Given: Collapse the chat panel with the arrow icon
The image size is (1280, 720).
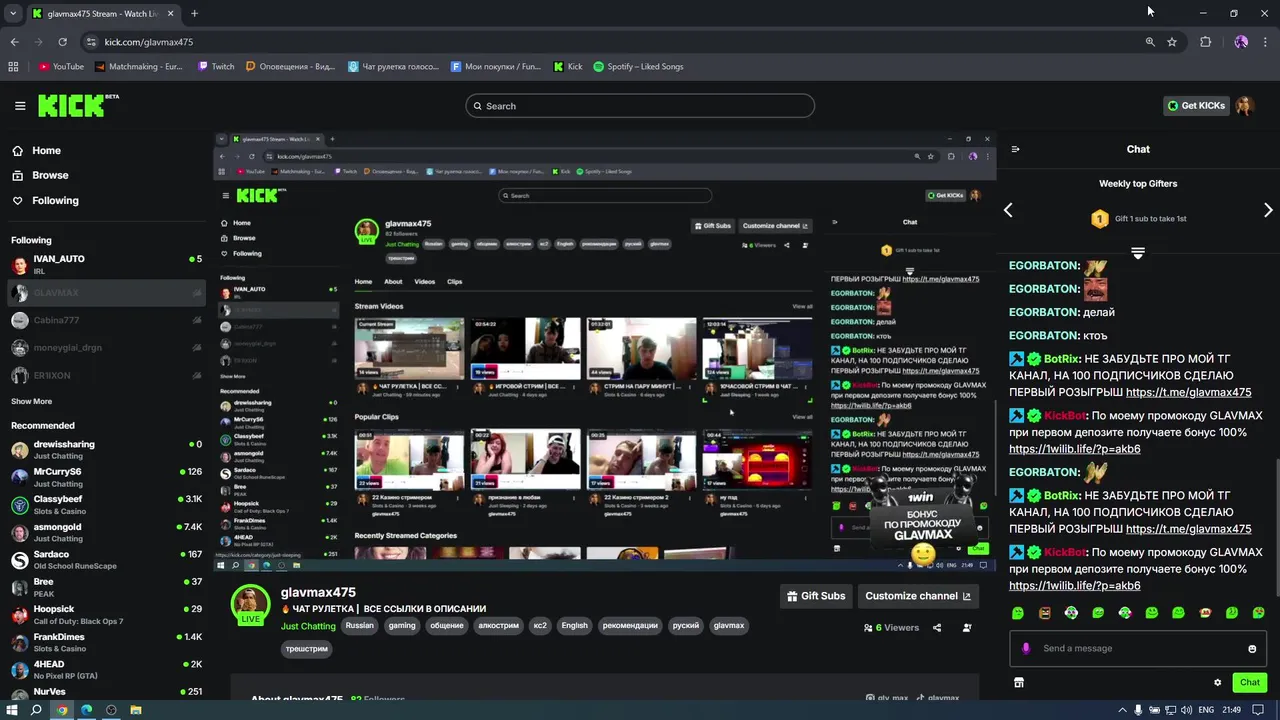Looking at the screenshot, I should [x=1016, y=149].
